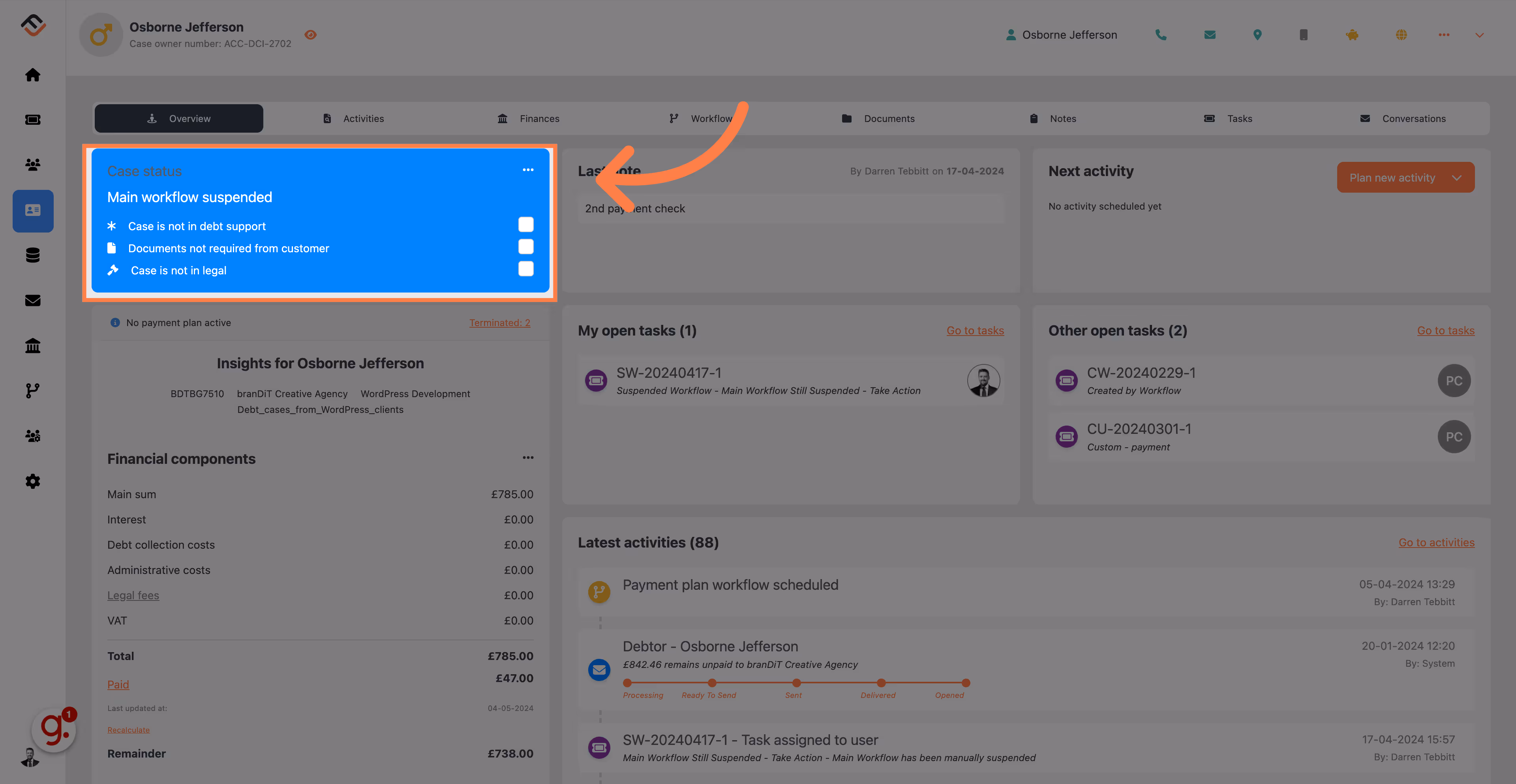
Task: Open Financial components three-dot menu
Action: click(x=528, y=458)
